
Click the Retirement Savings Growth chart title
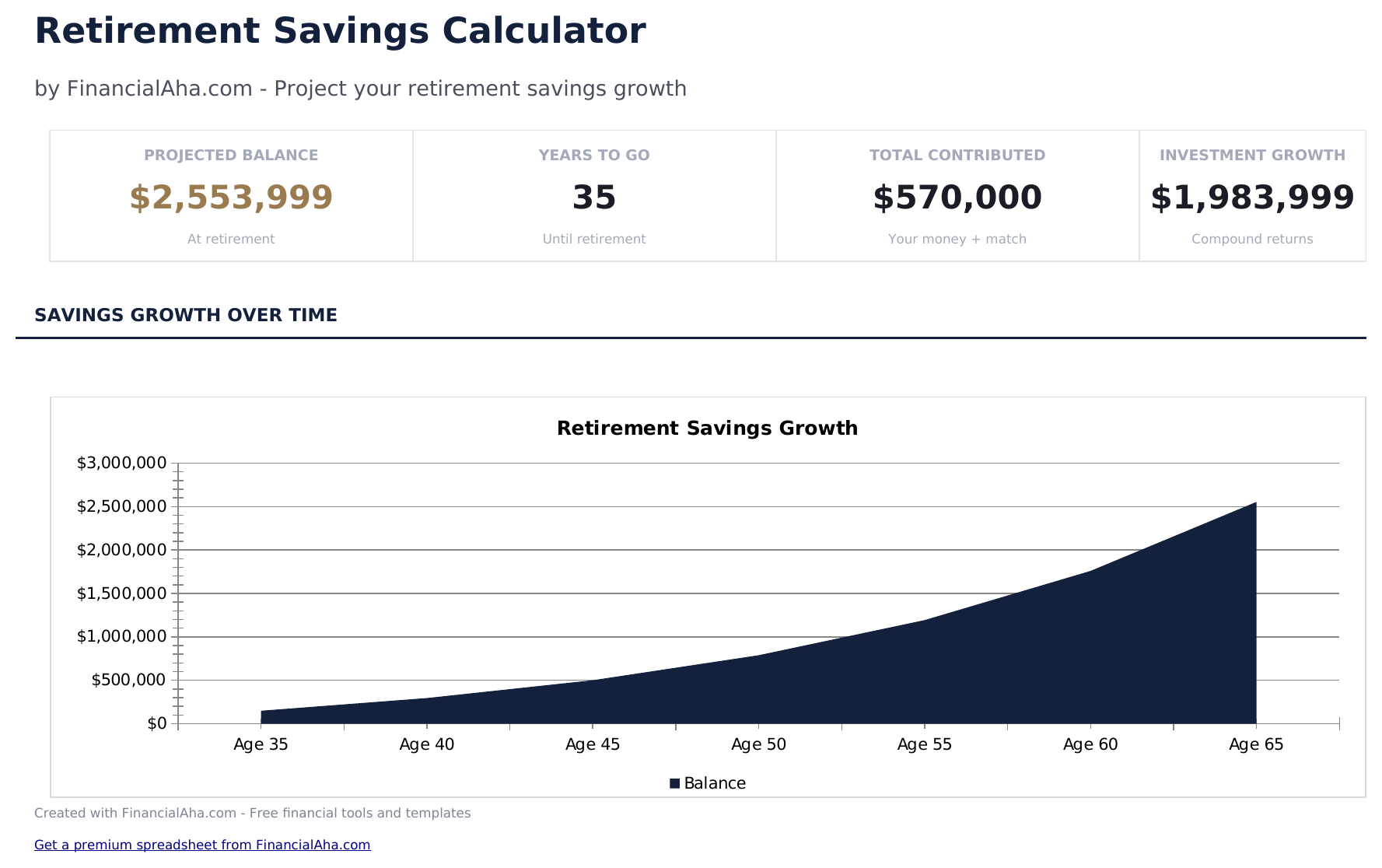(x=707, y=429)
